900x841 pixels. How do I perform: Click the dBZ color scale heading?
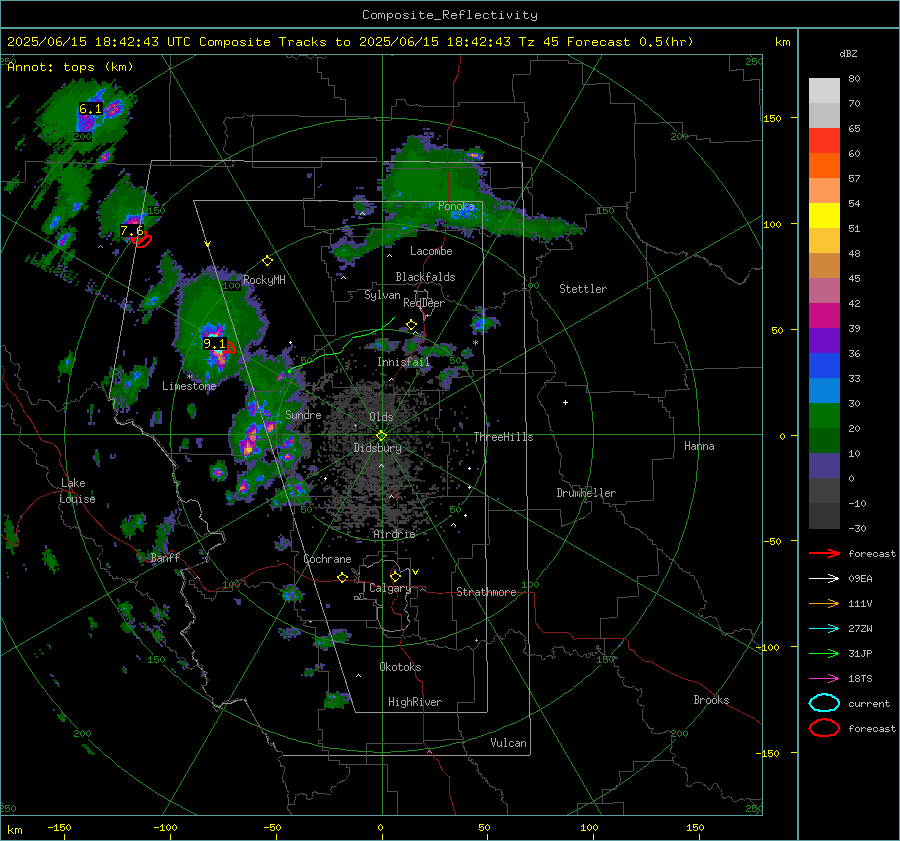coord(848,54)
